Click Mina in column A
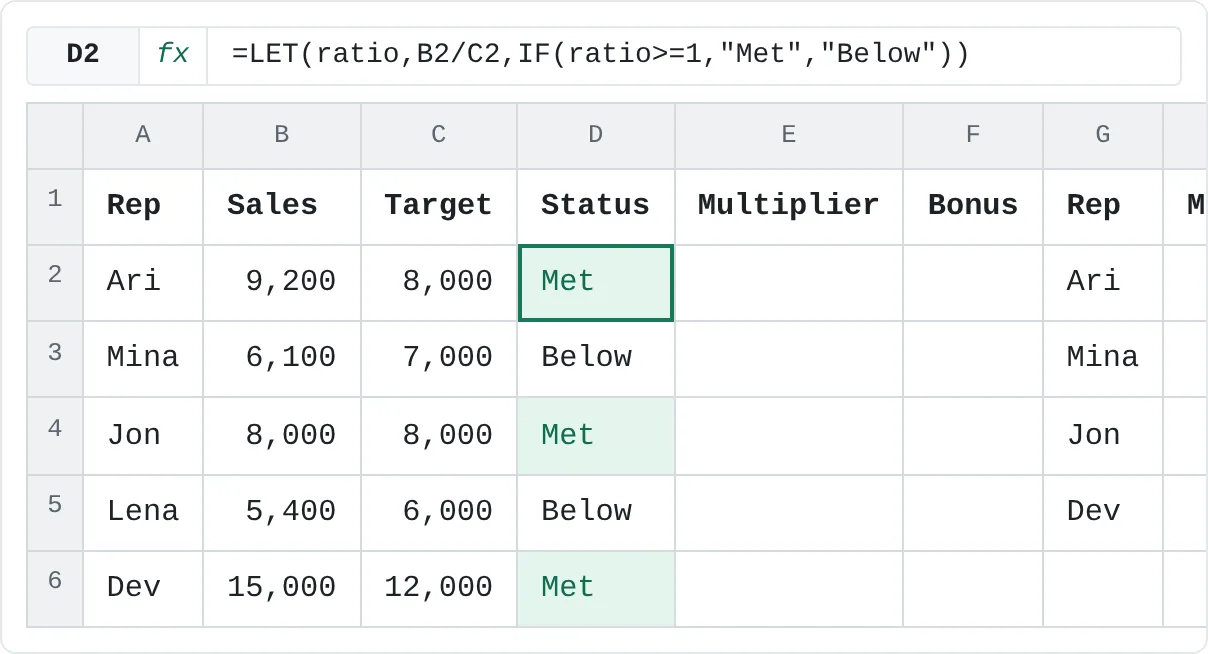 point(143,359)
